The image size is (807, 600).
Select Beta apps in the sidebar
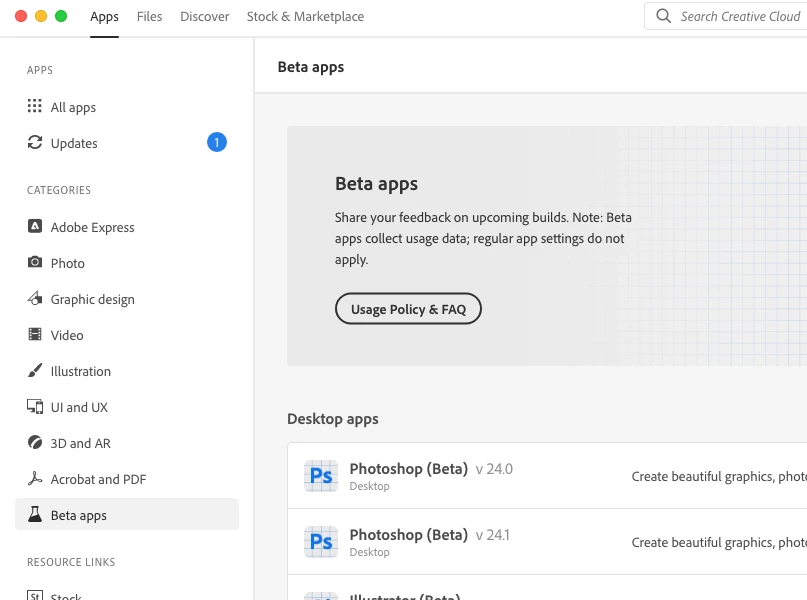127,514
